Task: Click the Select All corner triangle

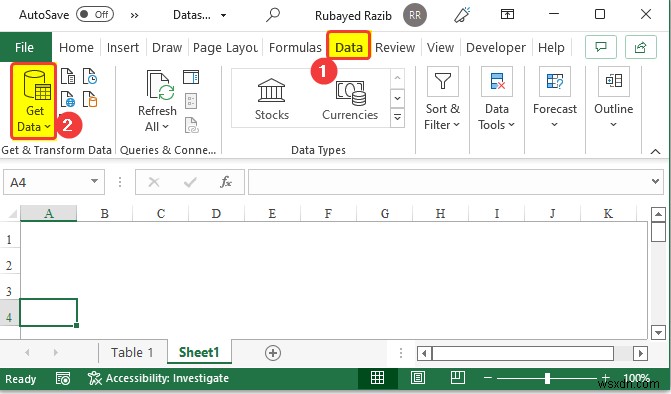Action: [x=12, y=213]
